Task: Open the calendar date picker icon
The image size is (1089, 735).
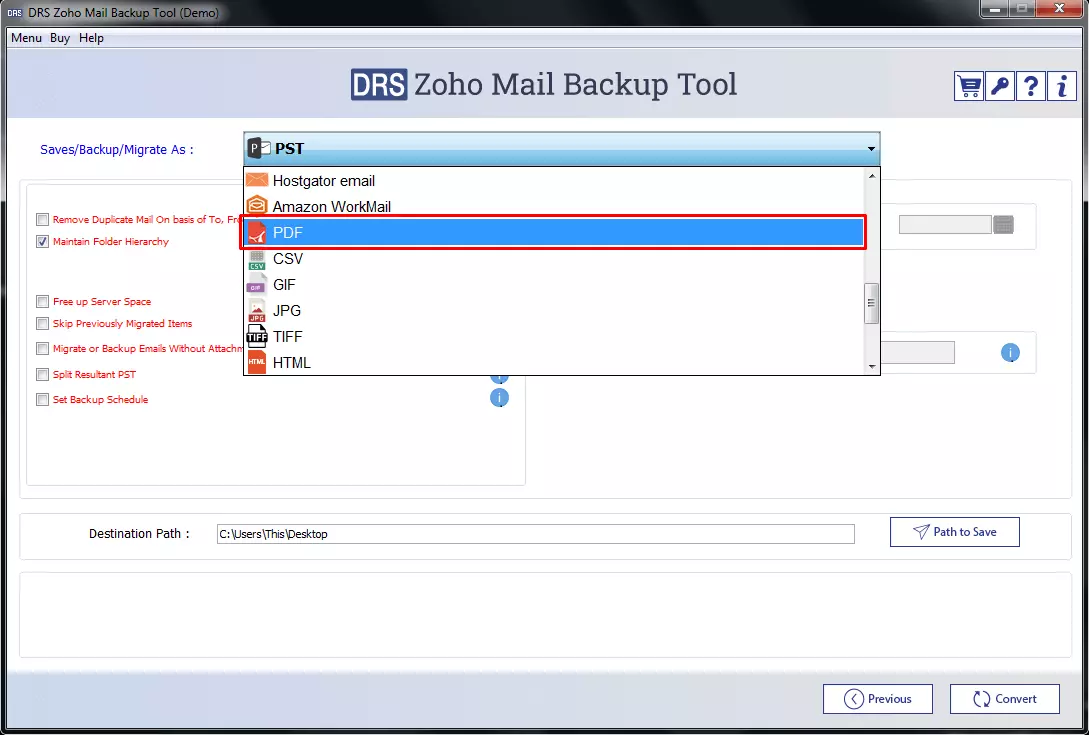Action: pos(1004,224)
